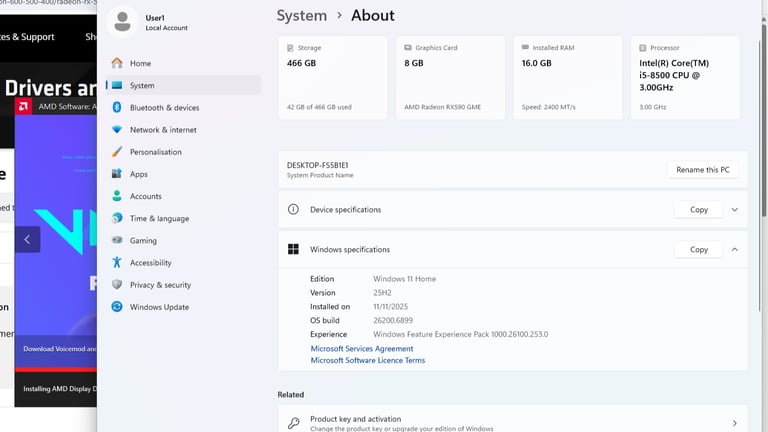Click the System breadcrumb link
The image size is (768, 432).
click(x=302, y=16)
